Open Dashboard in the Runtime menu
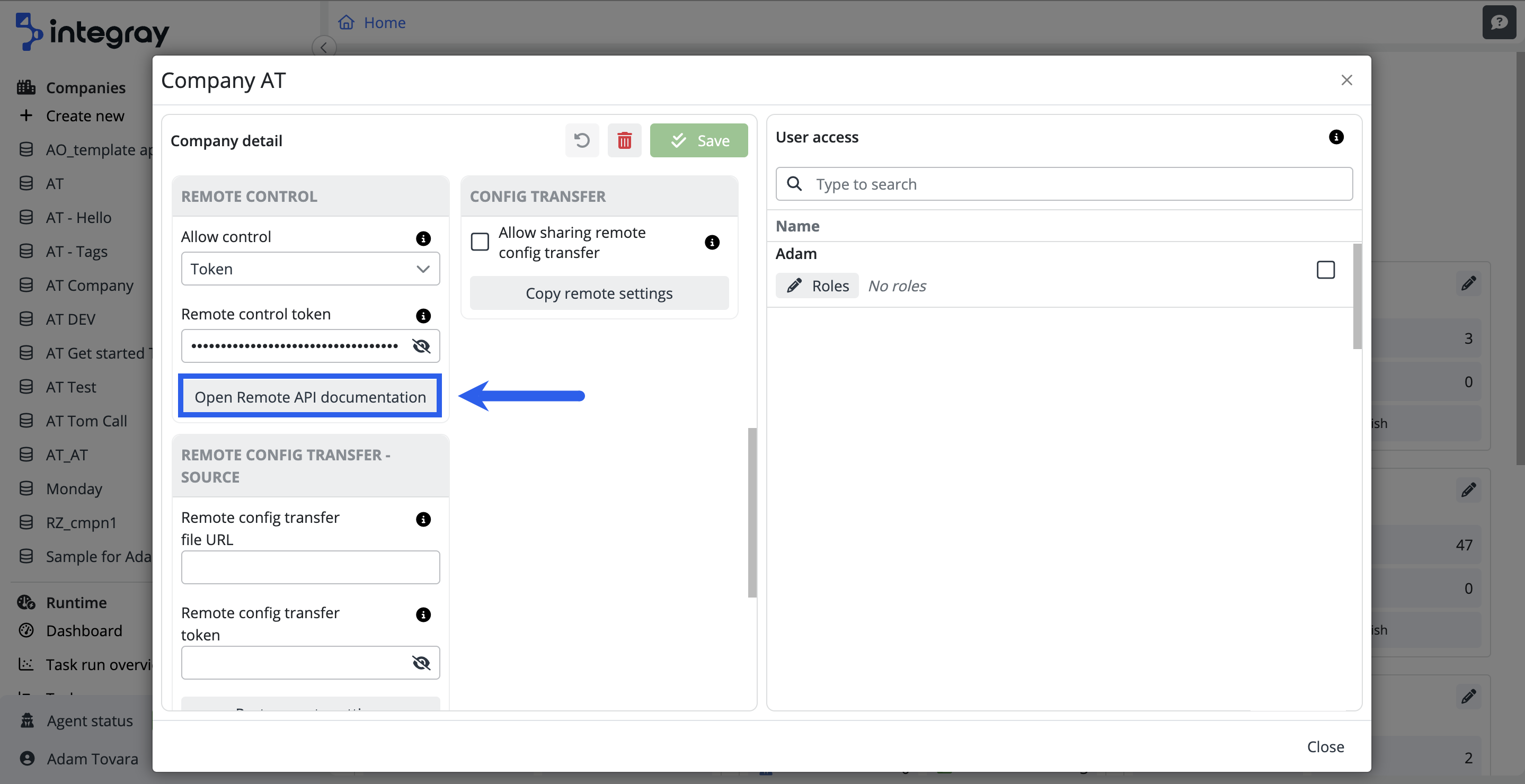The width and height of the screenshot is (1525, 784). click(x=84, y=630)
